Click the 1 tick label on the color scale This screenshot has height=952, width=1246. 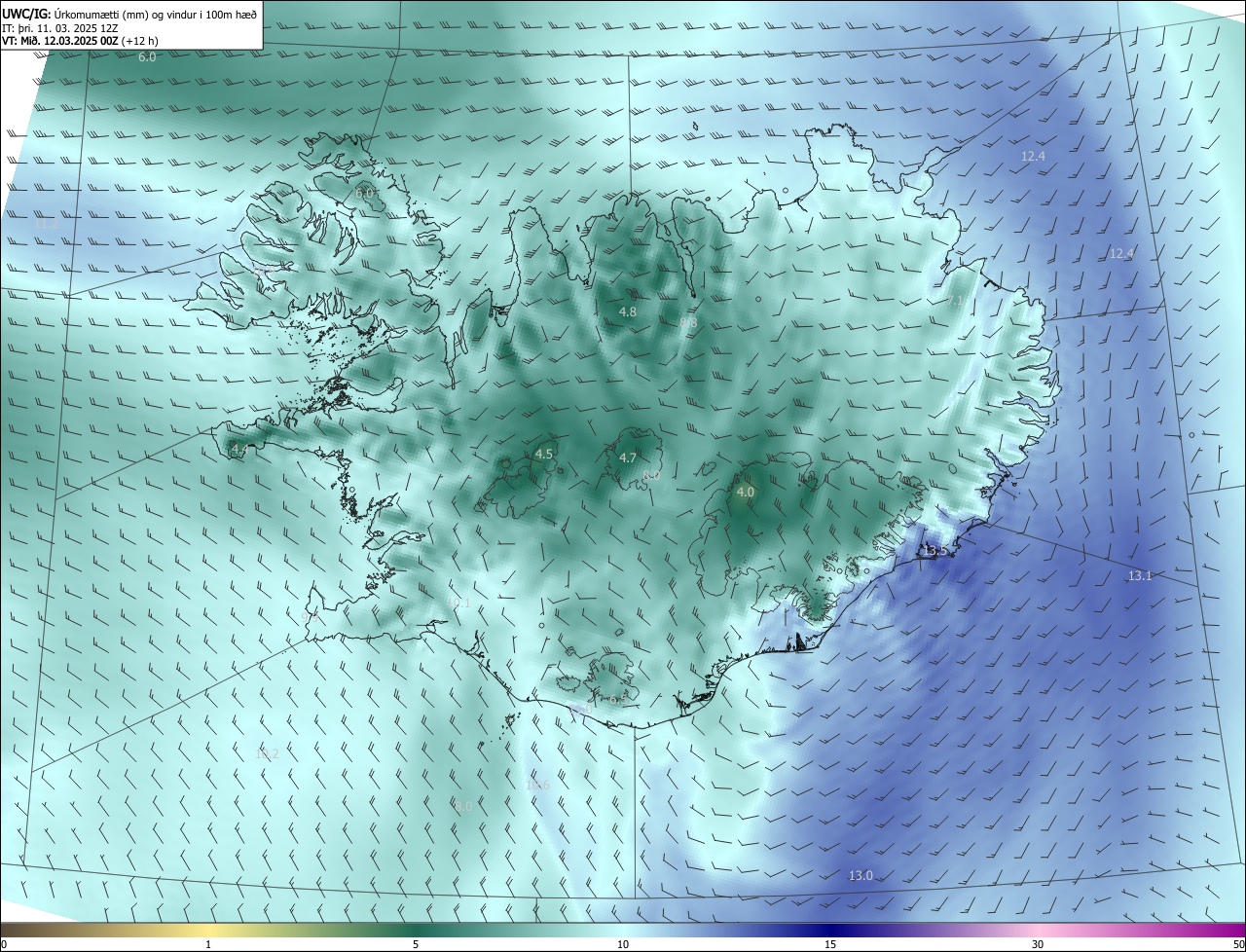coord(208,944)
